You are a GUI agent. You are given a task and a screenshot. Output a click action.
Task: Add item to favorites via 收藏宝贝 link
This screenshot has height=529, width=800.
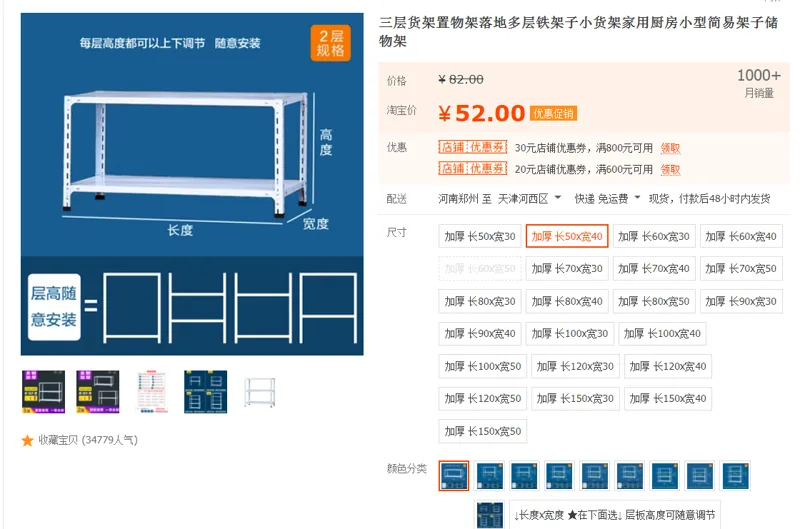point(88,440)
